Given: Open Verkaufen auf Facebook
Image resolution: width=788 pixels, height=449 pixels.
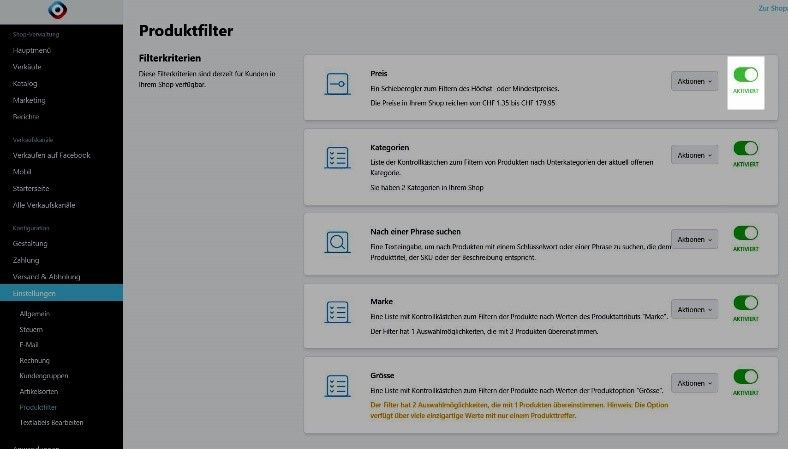Looking at the screenshot, I should 51,155.
